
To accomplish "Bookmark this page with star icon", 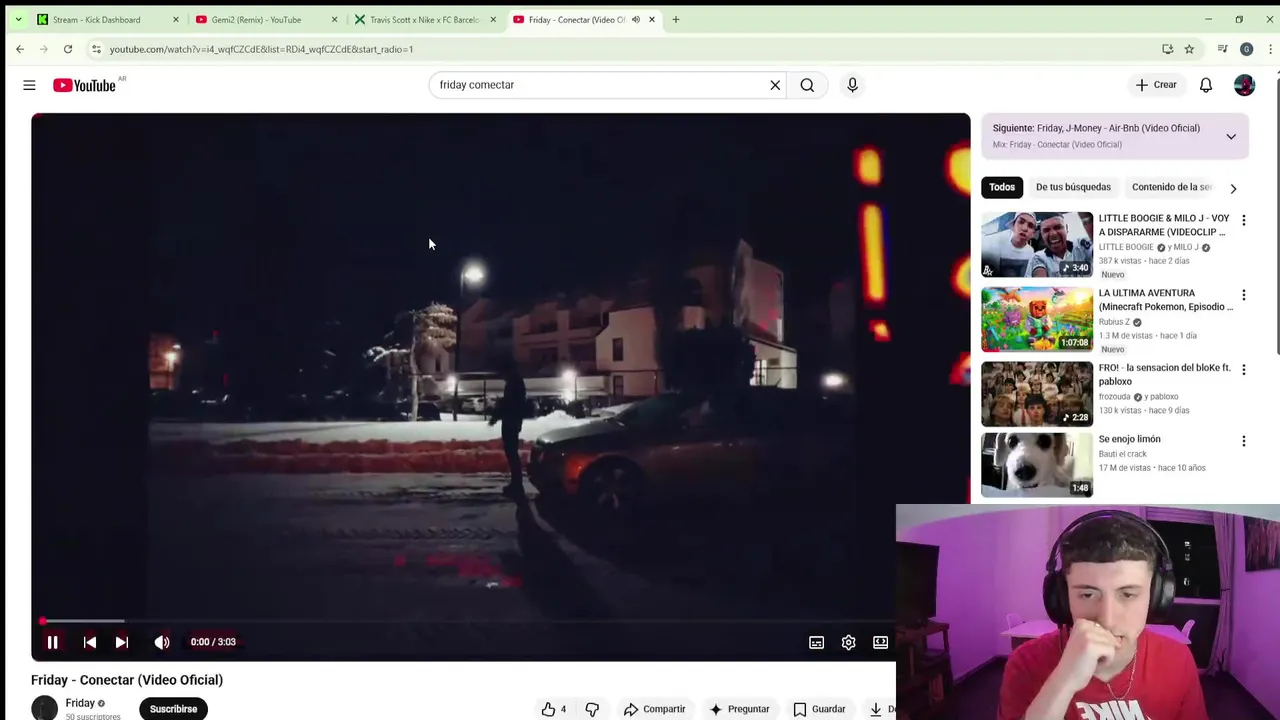I will coord(1189,49).
